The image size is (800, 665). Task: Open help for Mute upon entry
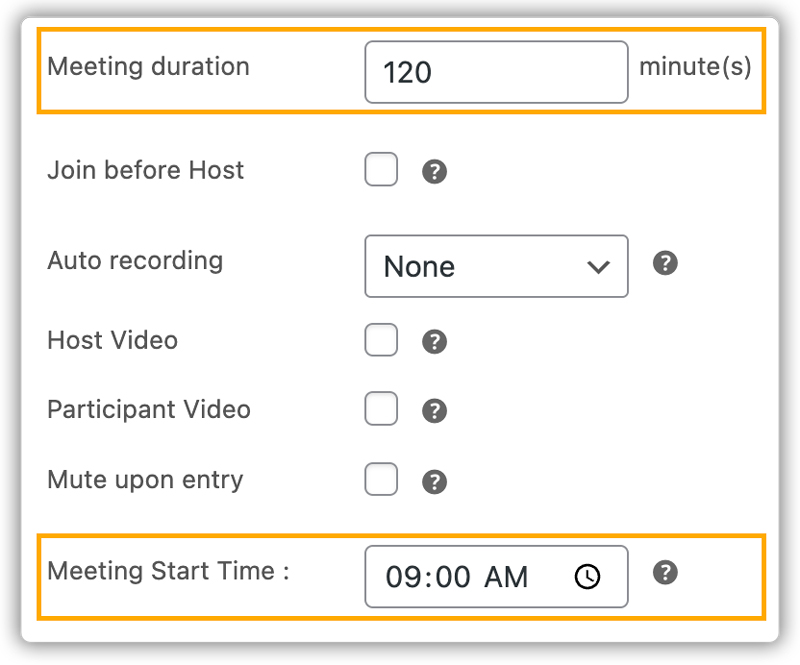[x=434, y=480]
